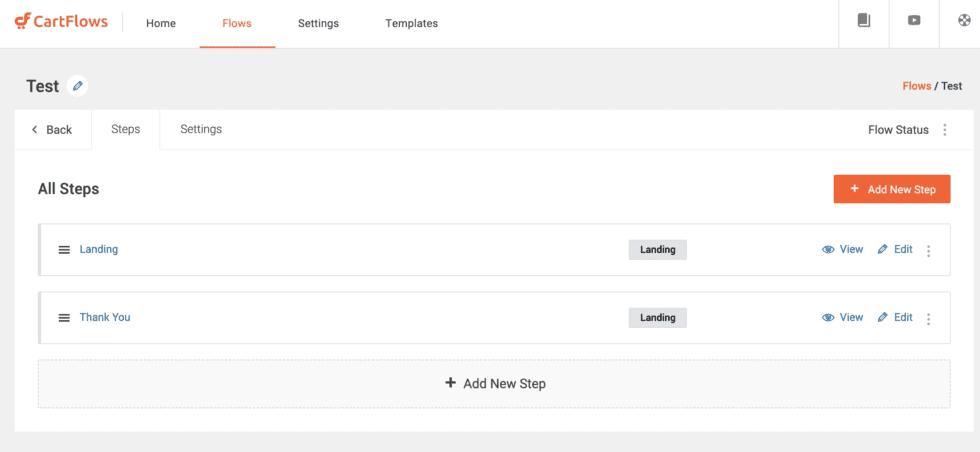This screenshot has height=452, width=980.
Task: Click Edit for the Landing step
Action: click(895, 249)
